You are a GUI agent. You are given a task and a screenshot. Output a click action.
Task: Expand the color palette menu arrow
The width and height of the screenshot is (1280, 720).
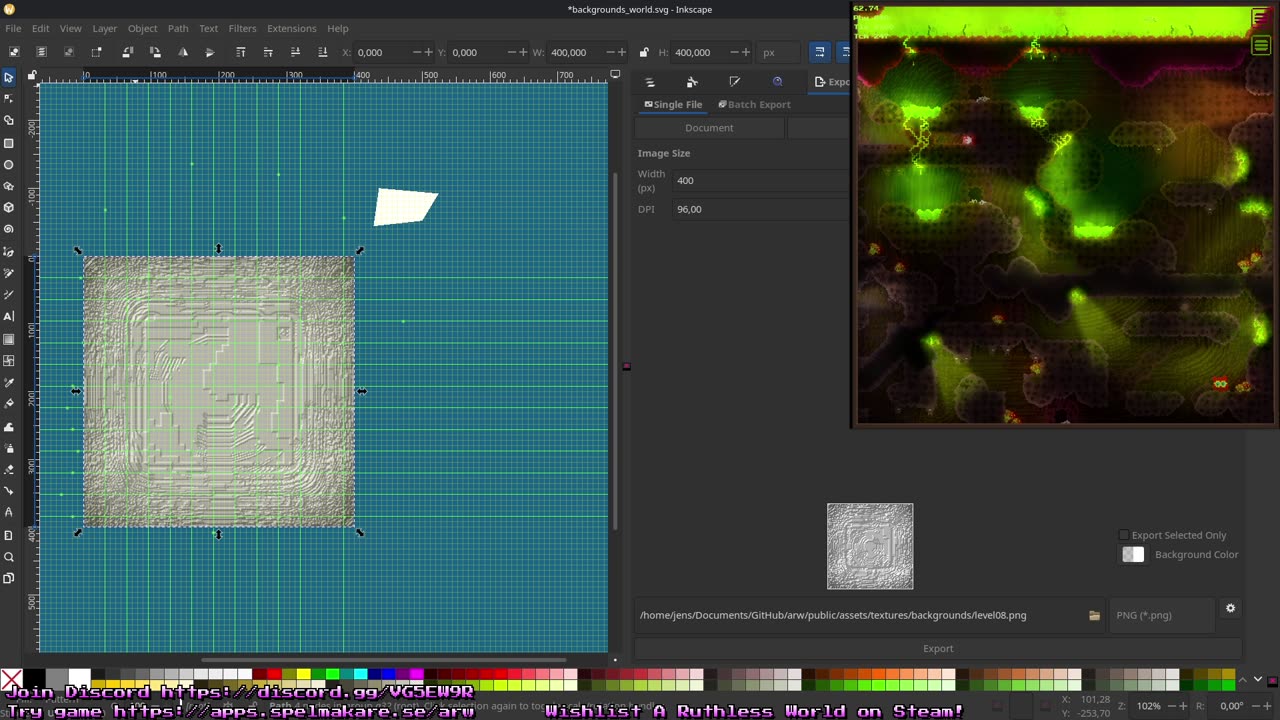pyautogui.click(x=1258, y=680)
